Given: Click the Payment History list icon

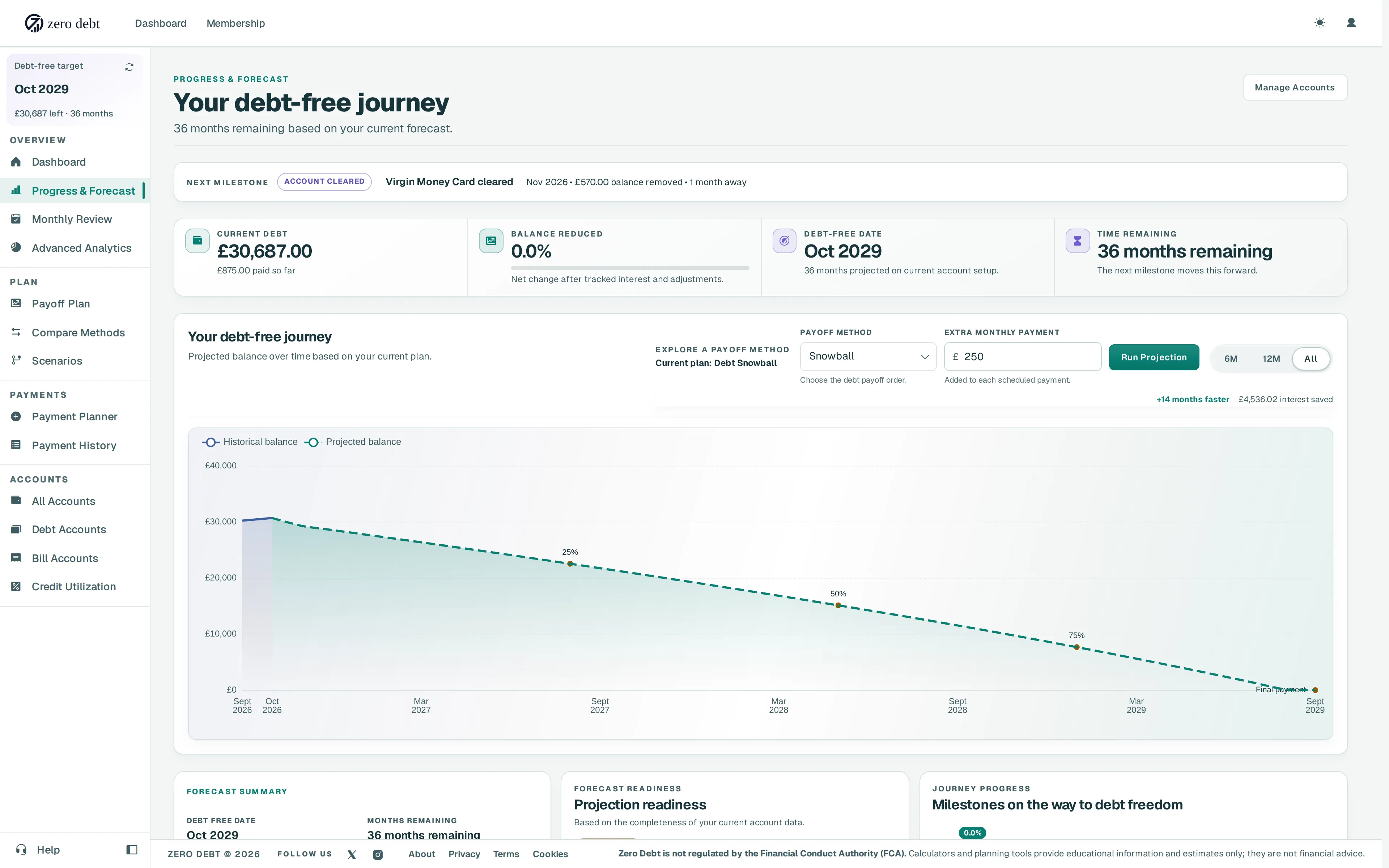Looking at the screenshot, I should [16, 445].
